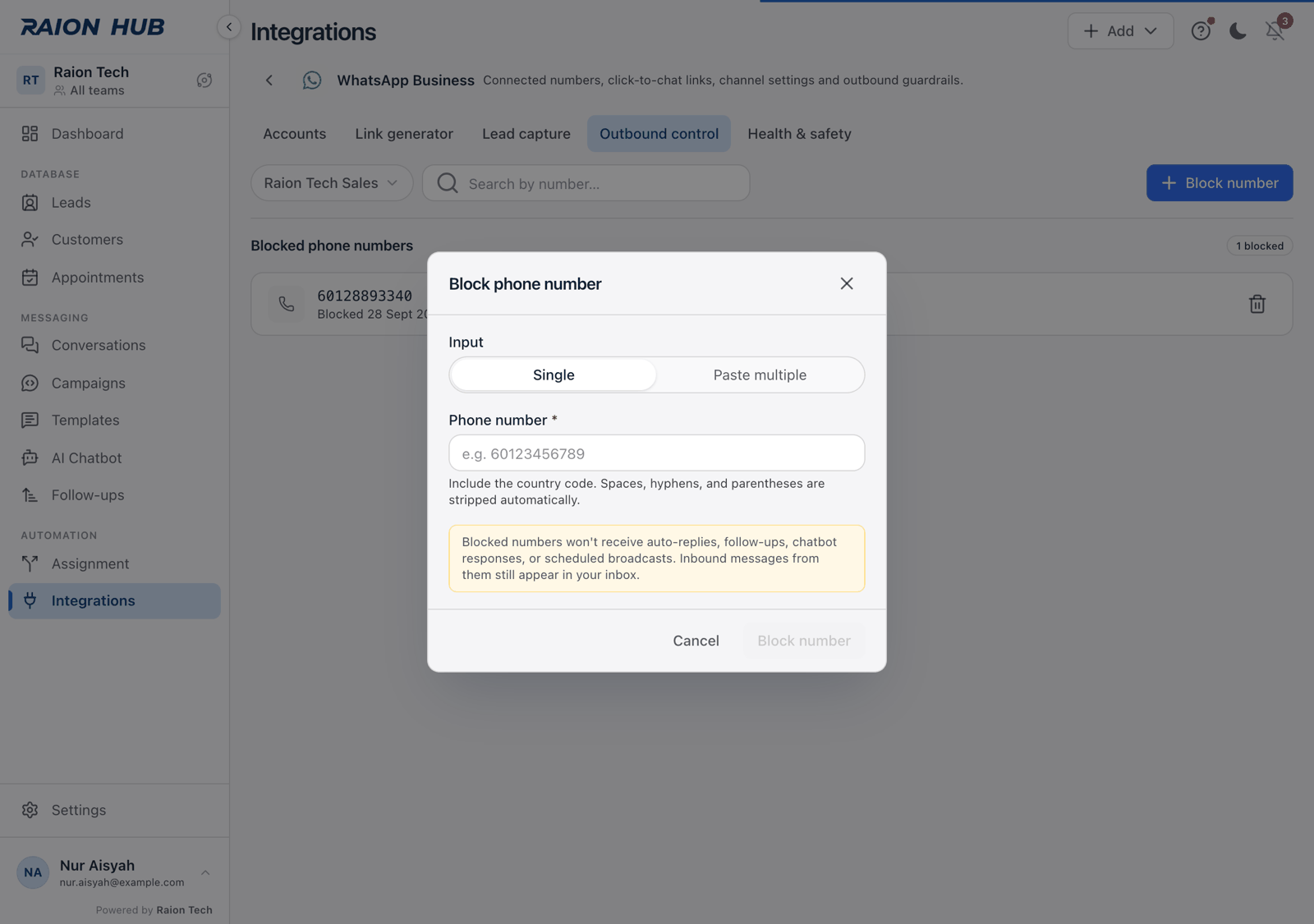Select Integrations in the sidebar
1314x924 pixels.
click(x=114, y=601)
